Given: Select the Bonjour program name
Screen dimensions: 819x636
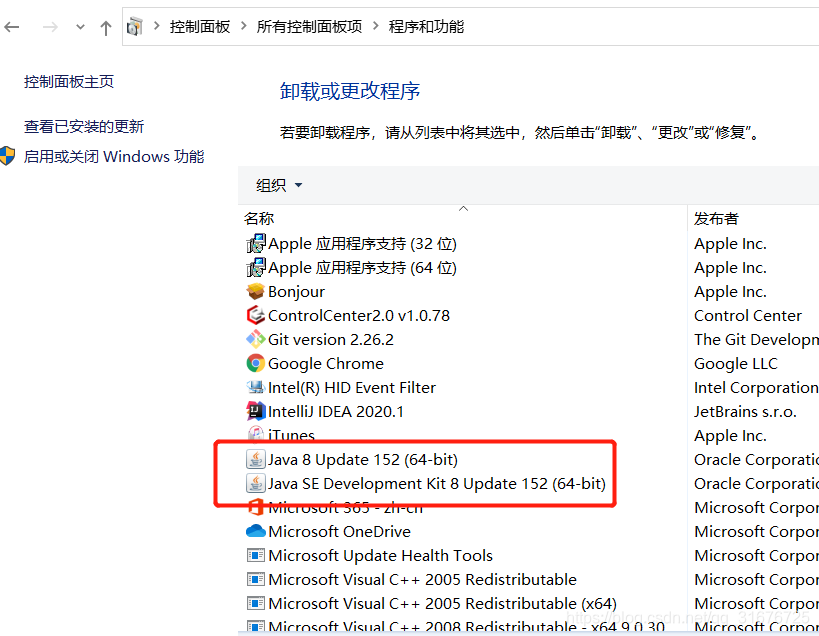Looking at the screenshot, I should tap(296, 292).
